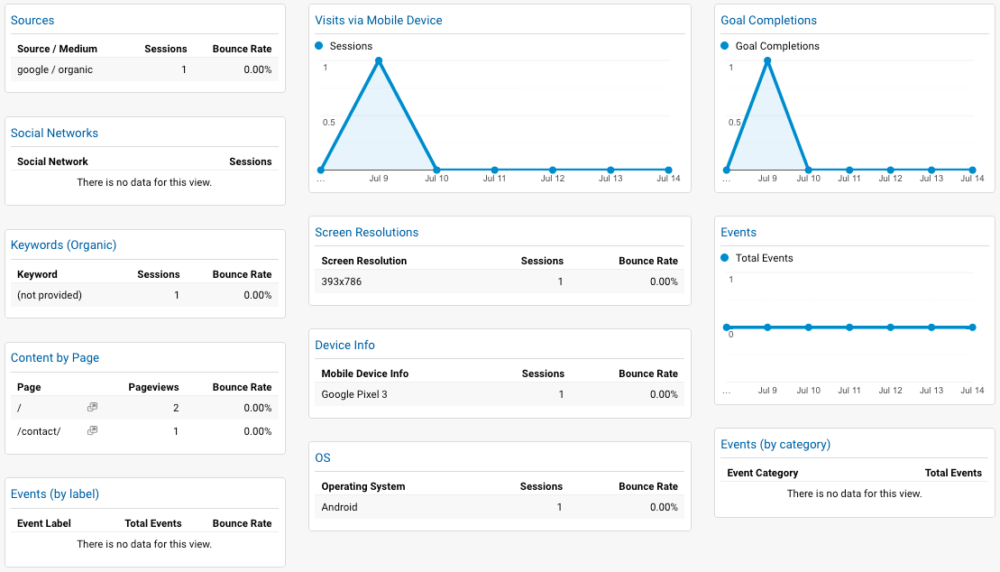The height and width of the screenshot is (572, 1000).
Task: Click the Goal Completions legend dot
Action: pyautogui.click(x=726, y=46)
